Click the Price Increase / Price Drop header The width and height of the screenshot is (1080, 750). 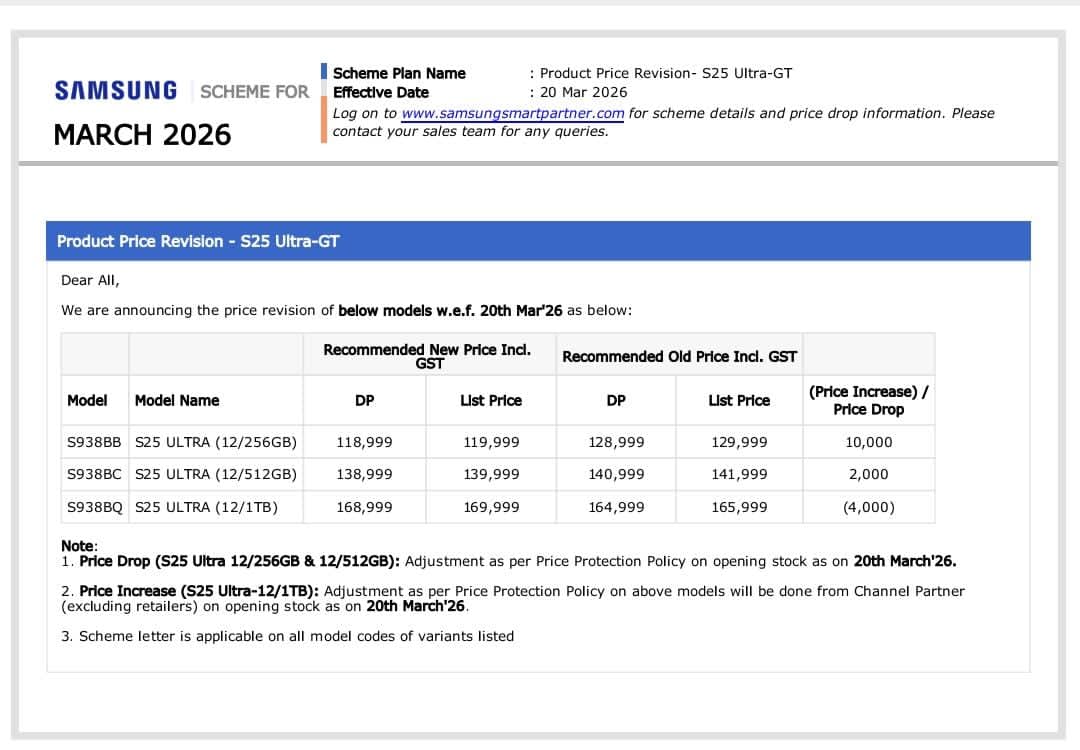[x=868, y=400]
